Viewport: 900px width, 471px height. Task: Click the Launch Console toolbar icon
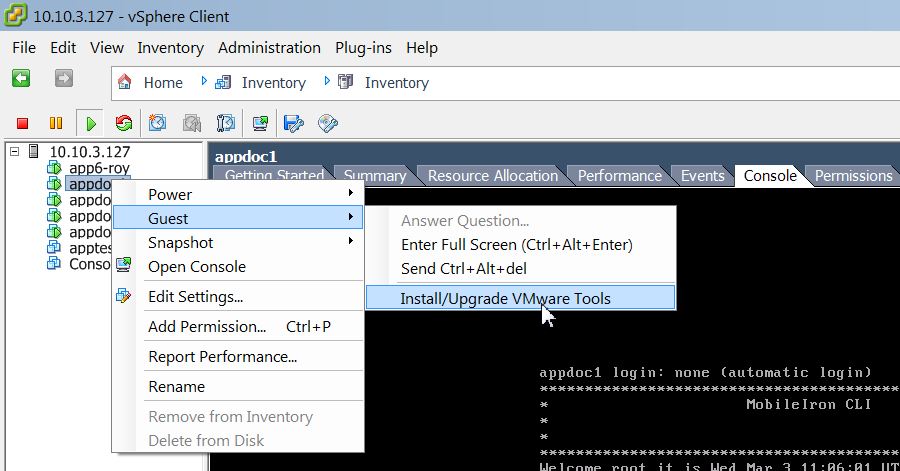tap(260, 123)
